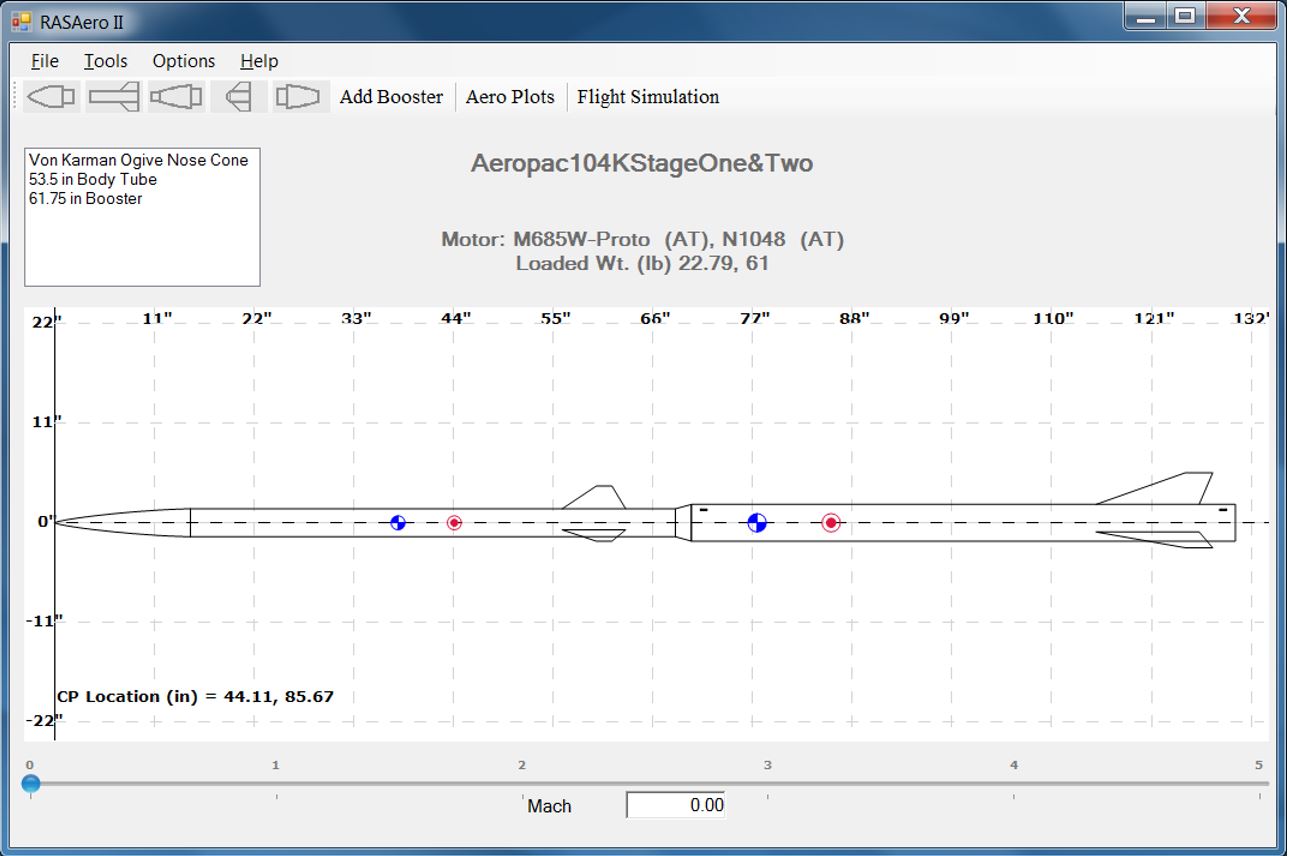Screen dimensions: 1290x856
Task: Click the blue sustainer CG marker
Action: (x=398, y=522)
